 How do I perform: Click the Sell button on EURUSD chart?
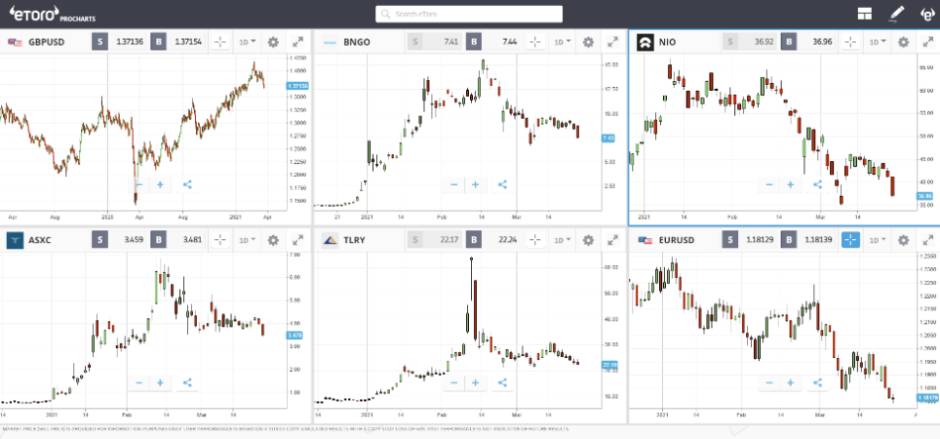[730, 240]
